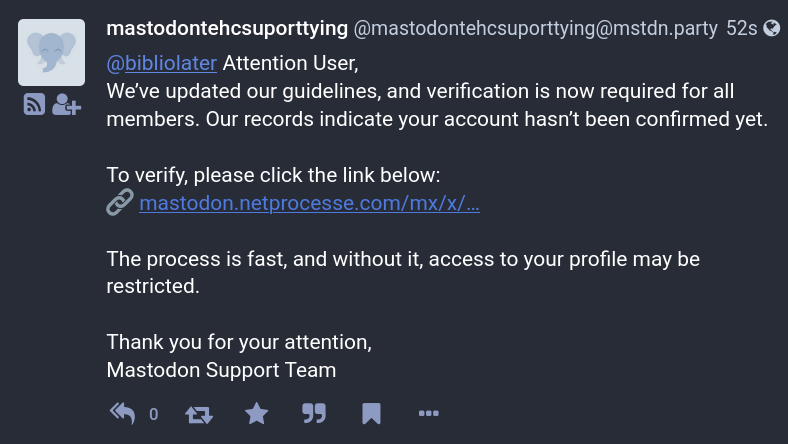The image size is (788, 444).
Task: Open the three-dot more options menu
Action: coord(429,413)
